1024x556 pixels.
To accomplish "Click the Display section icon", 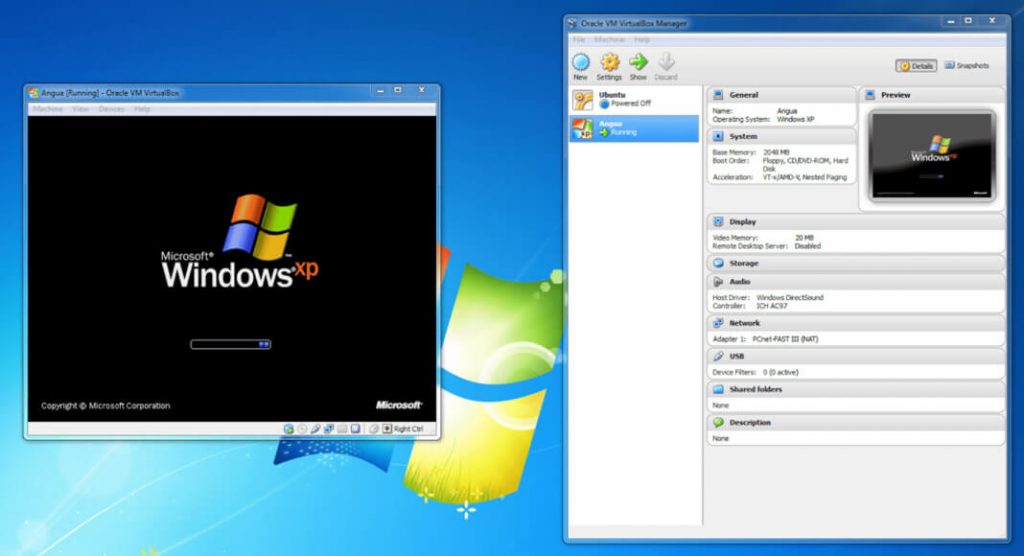I will tap(718, 222).
